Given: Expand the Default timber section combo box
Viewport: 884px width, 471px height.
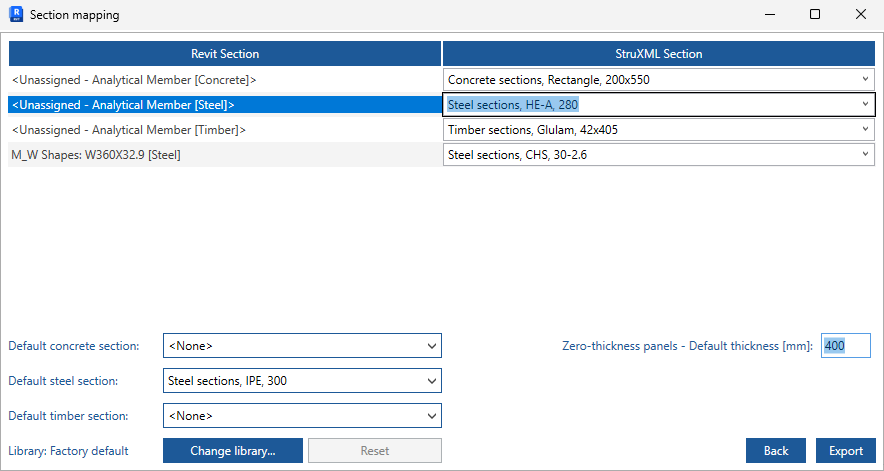Looking at the screenshot, I should pyautogui.click(x=302, y=416).
